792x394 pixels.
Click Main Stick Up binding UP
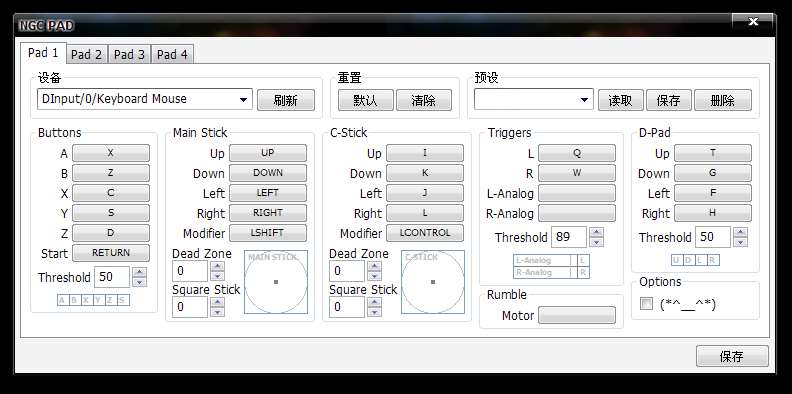pyautogui.click(x=268, y=153)
